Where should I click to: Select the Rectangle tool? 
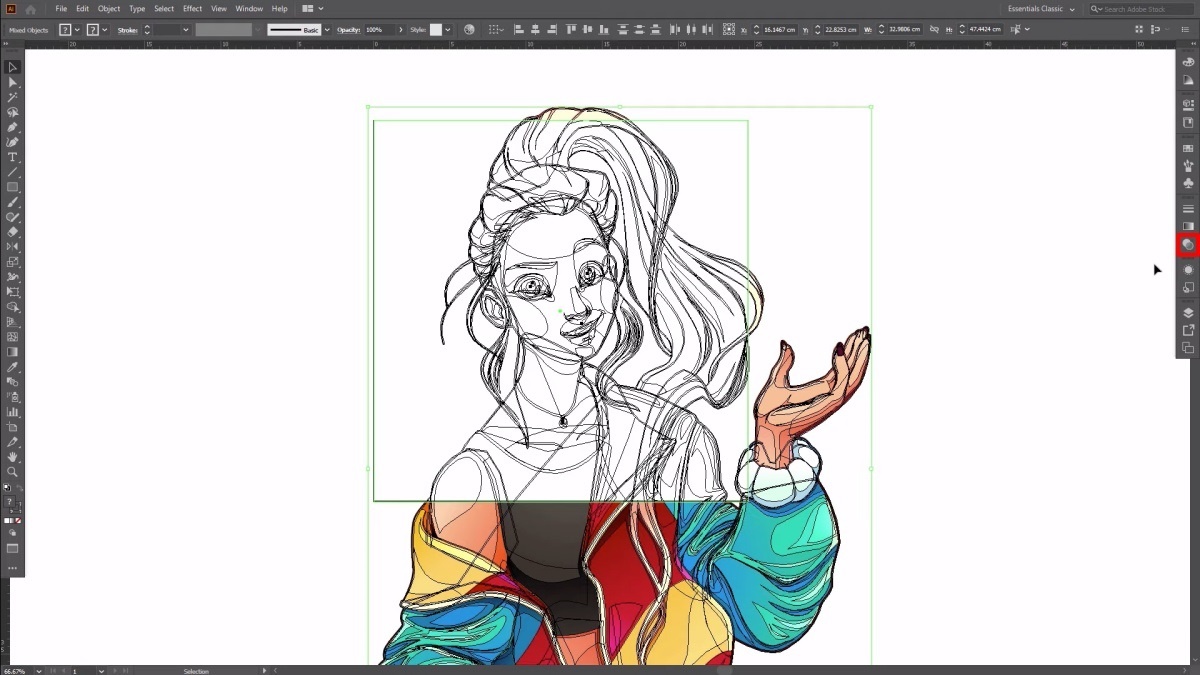[x=13, y=187]
